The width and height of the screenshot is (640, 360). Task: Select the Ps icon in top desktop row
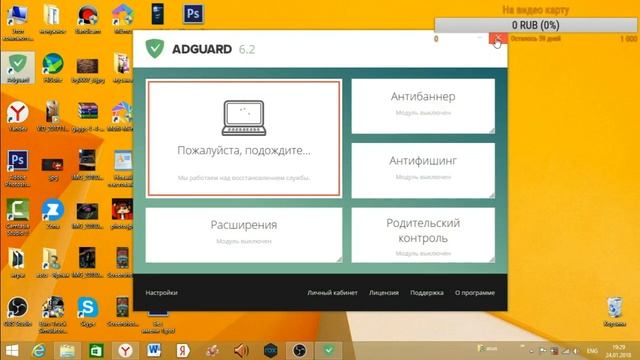click(193, 14)
